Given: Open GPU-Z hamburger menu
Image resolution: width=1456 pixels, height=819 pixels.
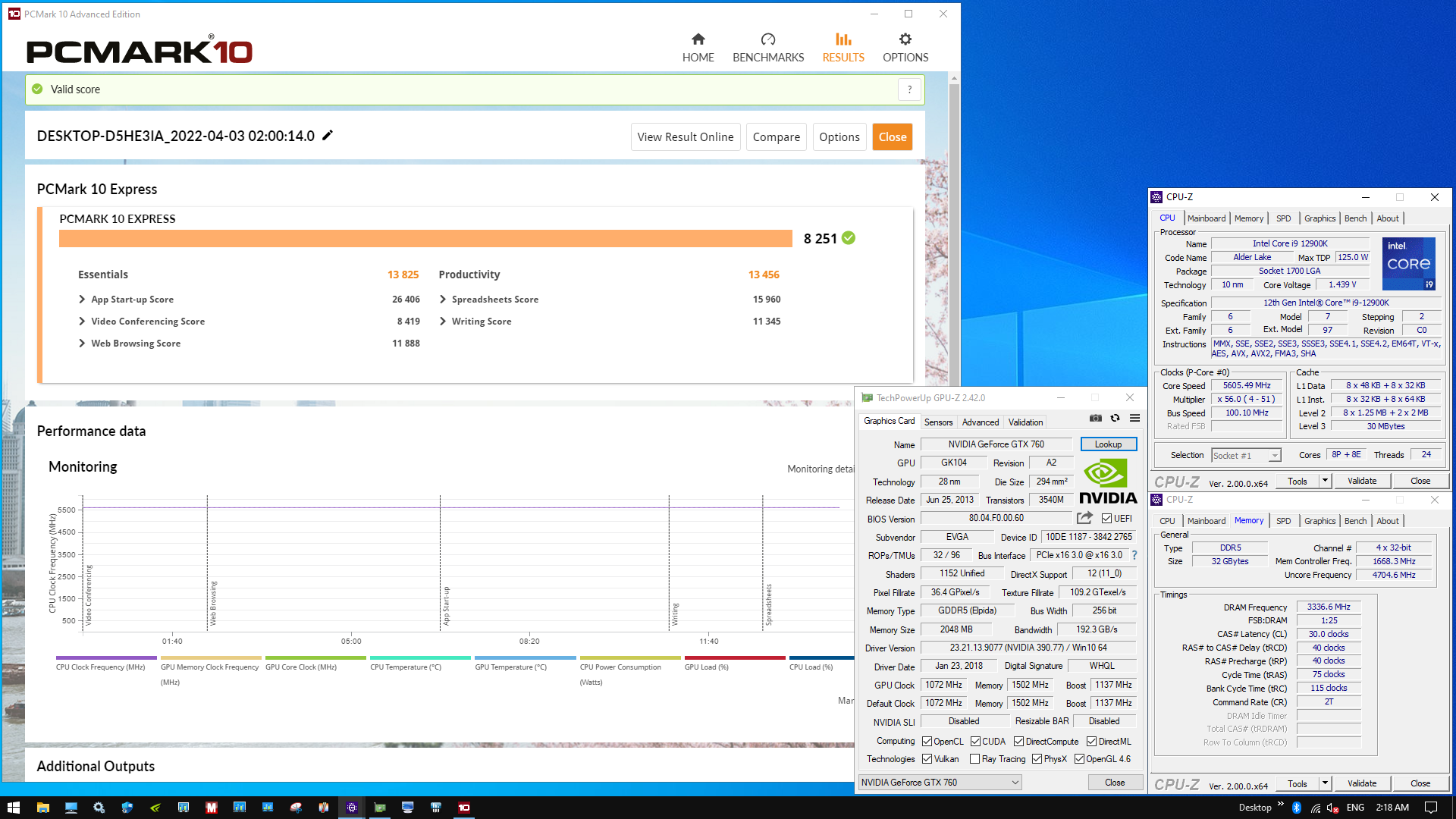Looking at the screenshot, I should pos(1134,418).
